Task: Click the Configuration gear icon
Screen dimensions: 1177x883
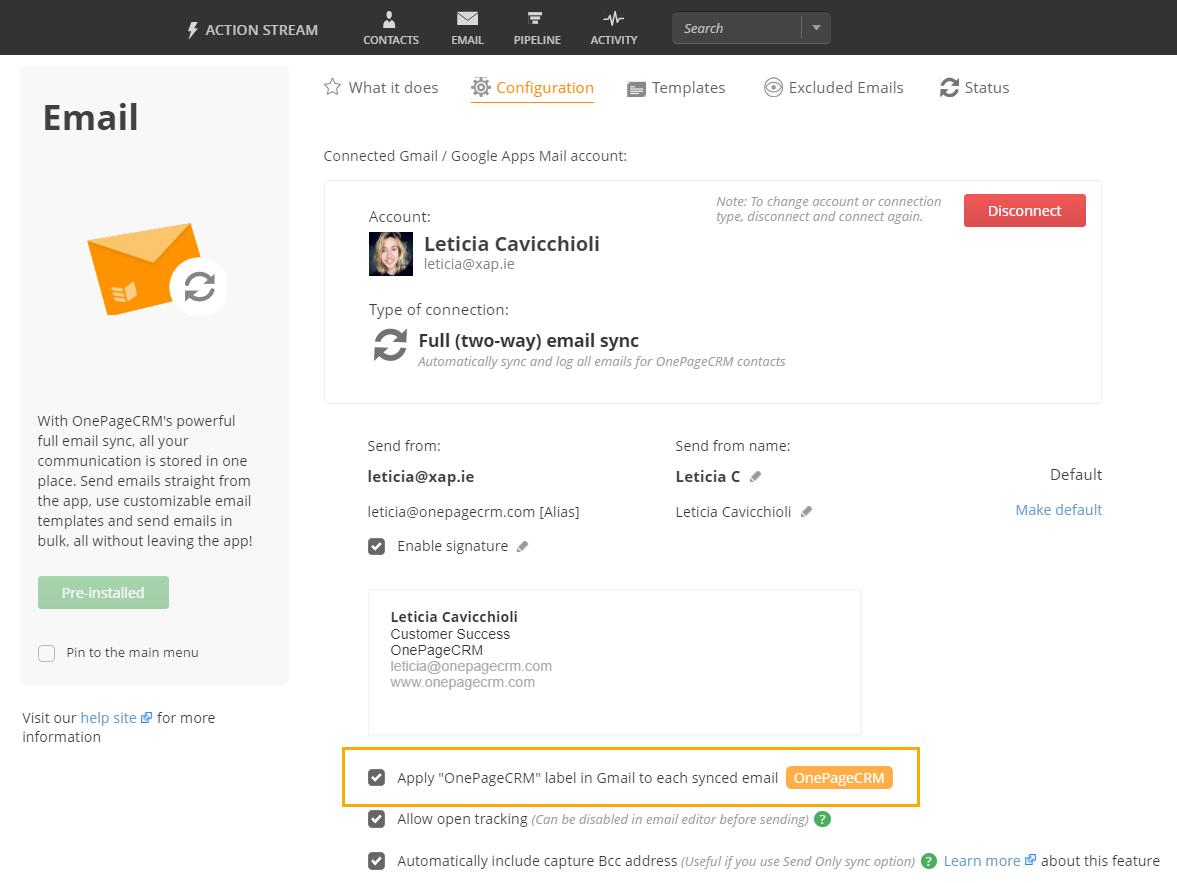Action: (x=480, y=87)
